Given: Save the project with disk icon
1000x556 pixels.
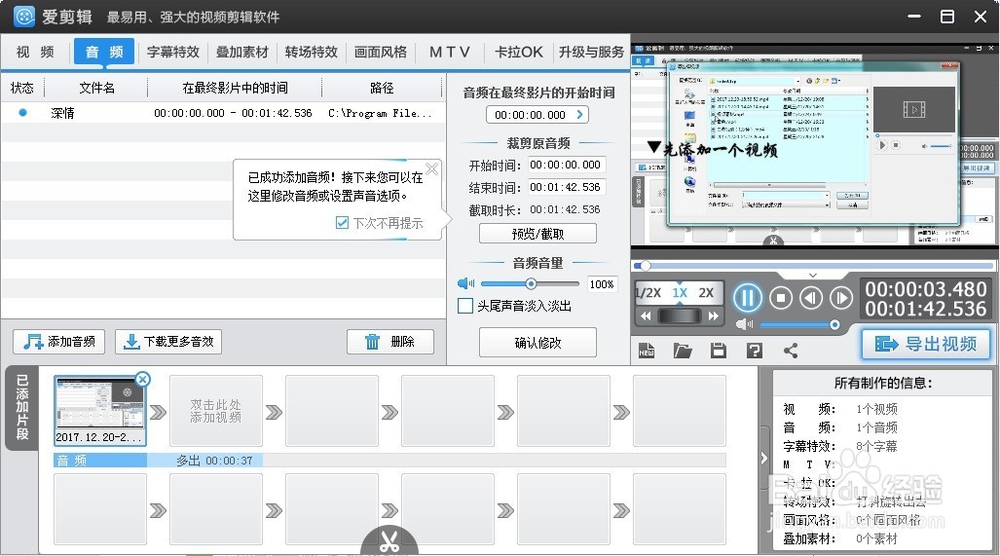Looking at the screenshot, I should point(719,350).
